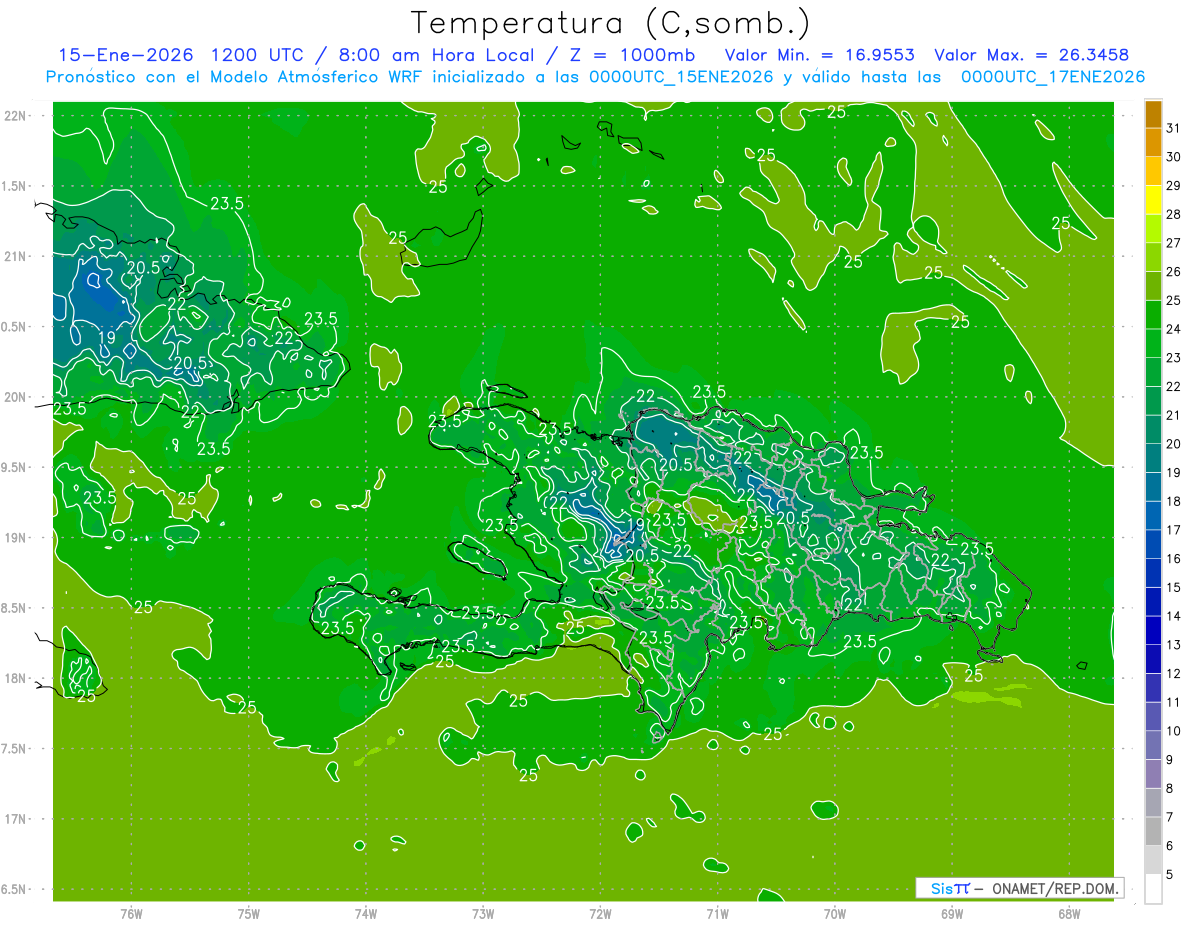Click the colorbar value label 21

[1174, 415]
